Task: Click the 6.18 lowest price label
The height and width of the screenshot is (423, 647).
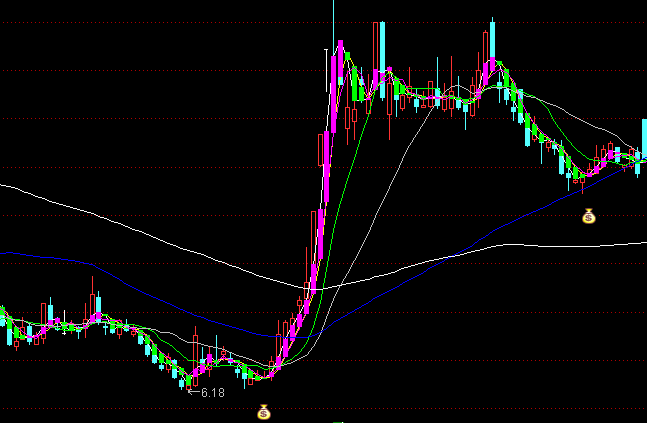Action: (x=213, y=393)
